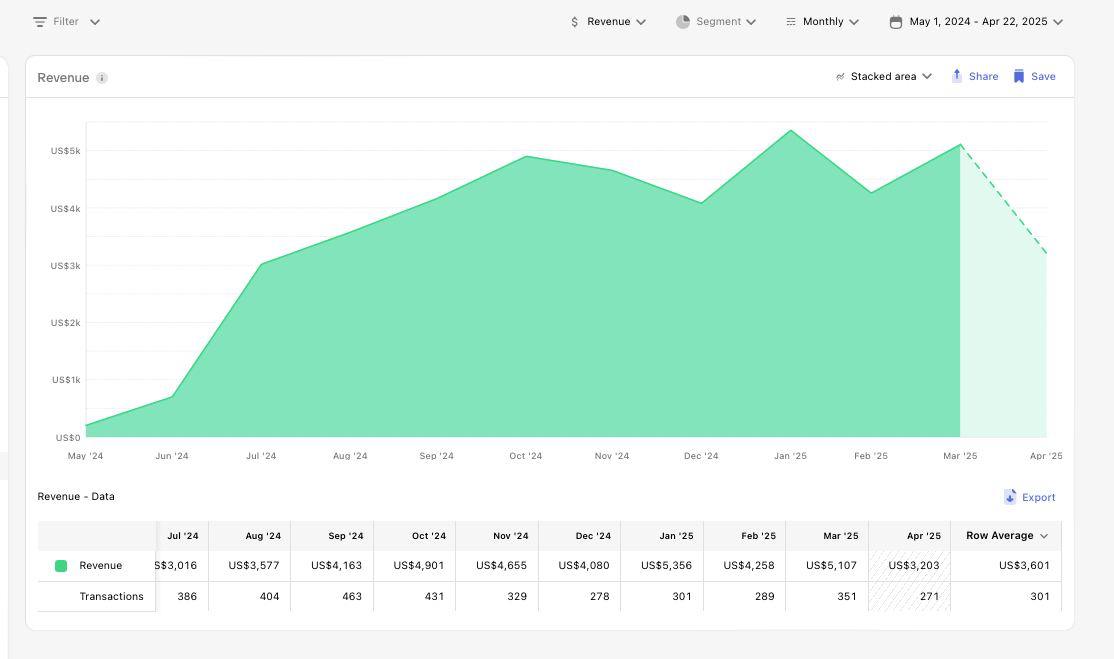Select the Transactions row label

[111, 596]
